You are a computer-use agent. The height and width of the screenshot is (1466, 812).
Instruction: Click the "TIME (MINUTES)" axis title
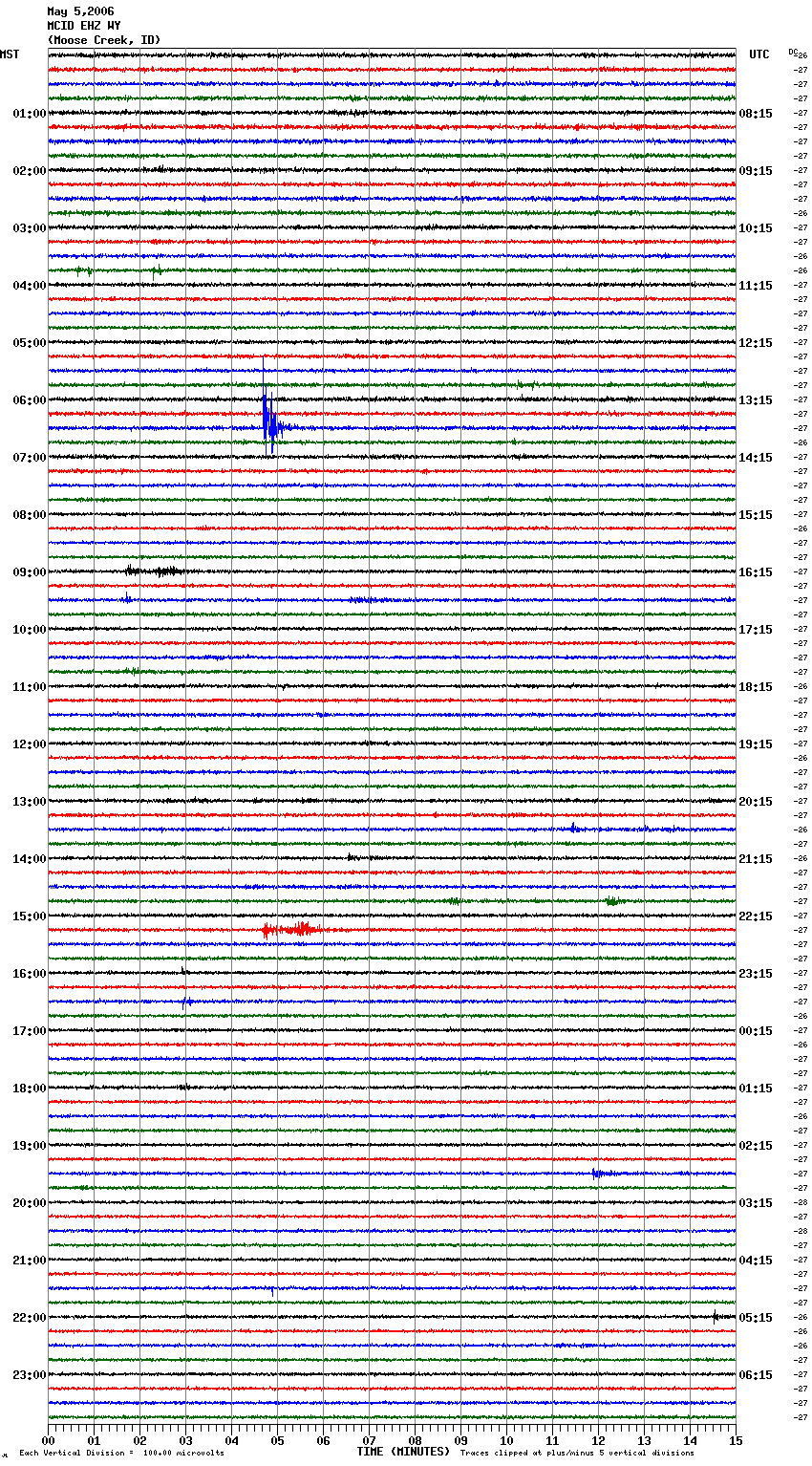(x=403, y=1452)
